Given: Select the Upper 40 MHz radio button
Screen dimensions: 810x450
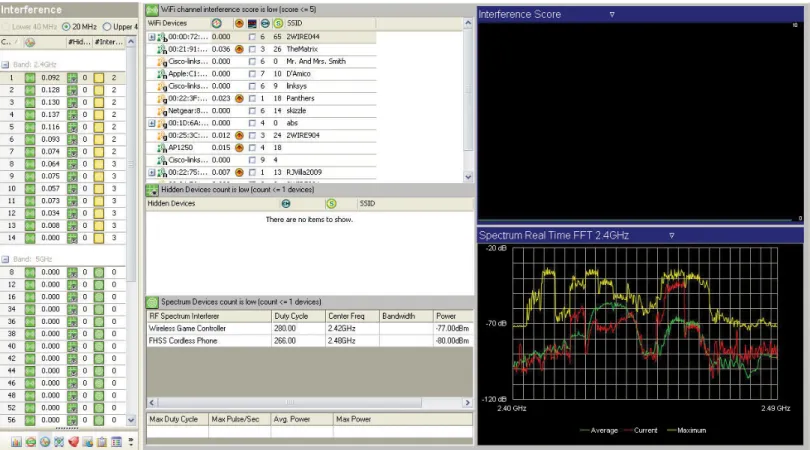Looking at the screenshot, I should [x=107, y=26].
